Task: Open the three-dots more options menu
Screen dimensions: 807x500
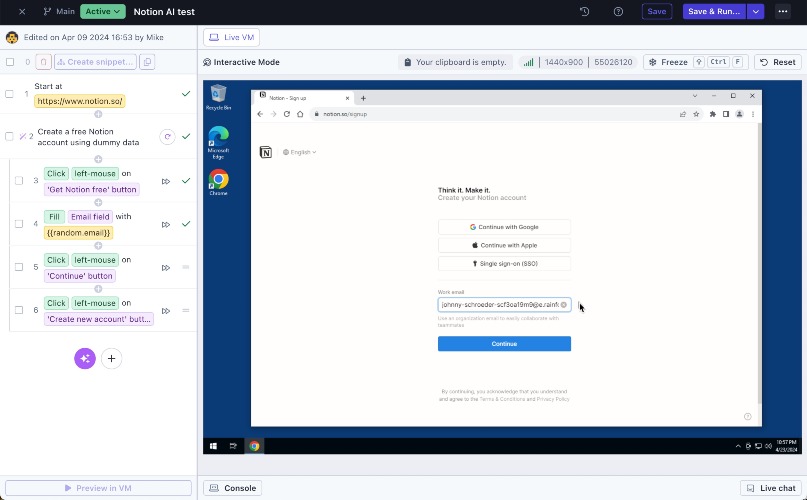Action: point(783,11)
